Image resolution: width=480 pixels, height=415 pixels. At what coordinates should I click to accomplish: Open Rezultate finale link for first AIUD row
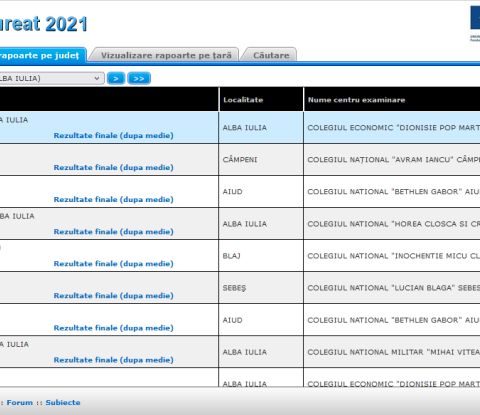pyautogui.click(x=114, y=199)
